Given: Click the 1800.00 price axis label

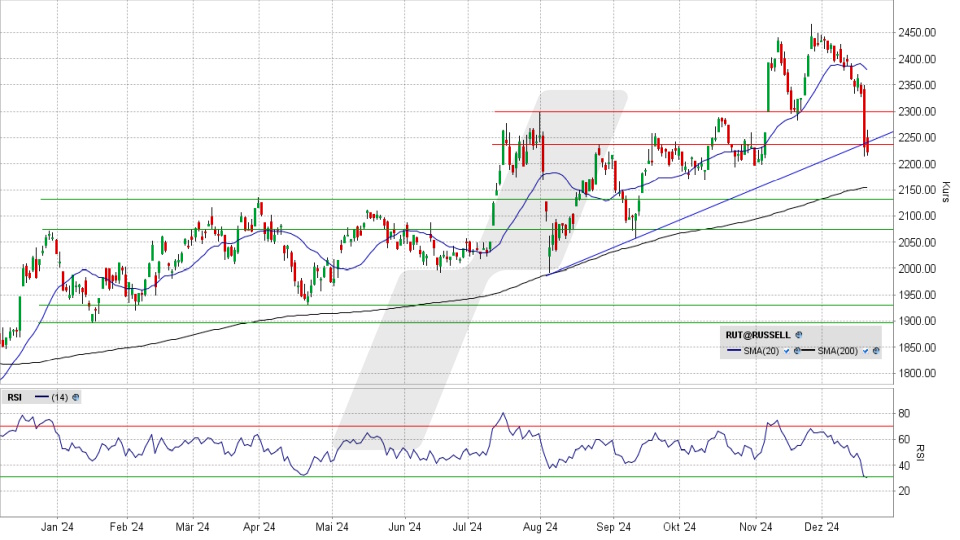Looking at the screenshot, I should click(918, 373).
